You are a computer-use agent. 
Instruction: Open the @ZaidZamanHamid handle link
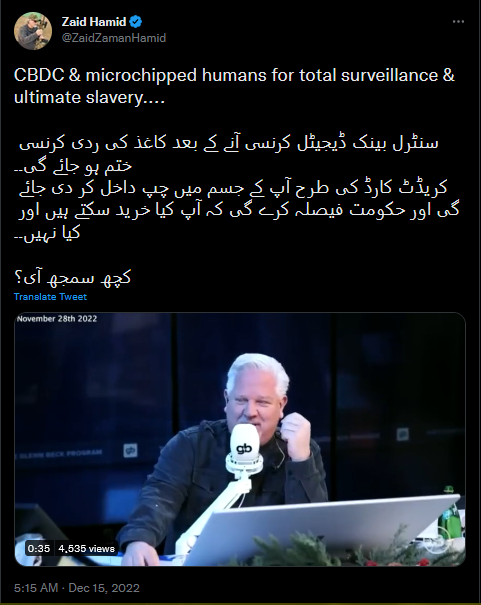tap(114, 38)
